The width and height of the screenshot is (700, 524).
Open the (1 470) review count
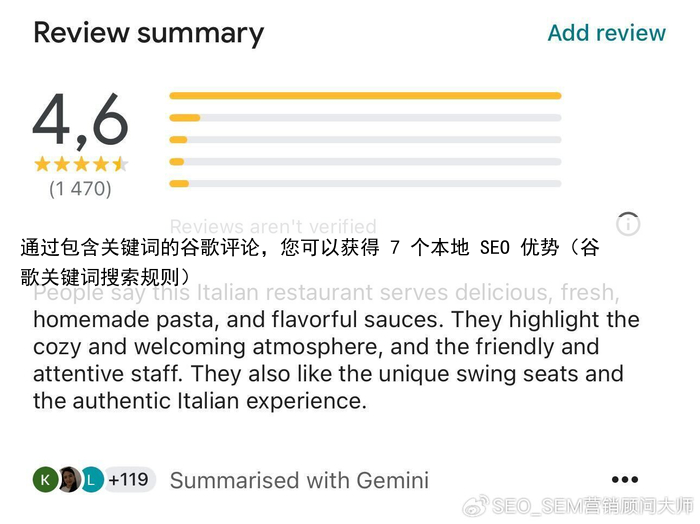point(81,188)
